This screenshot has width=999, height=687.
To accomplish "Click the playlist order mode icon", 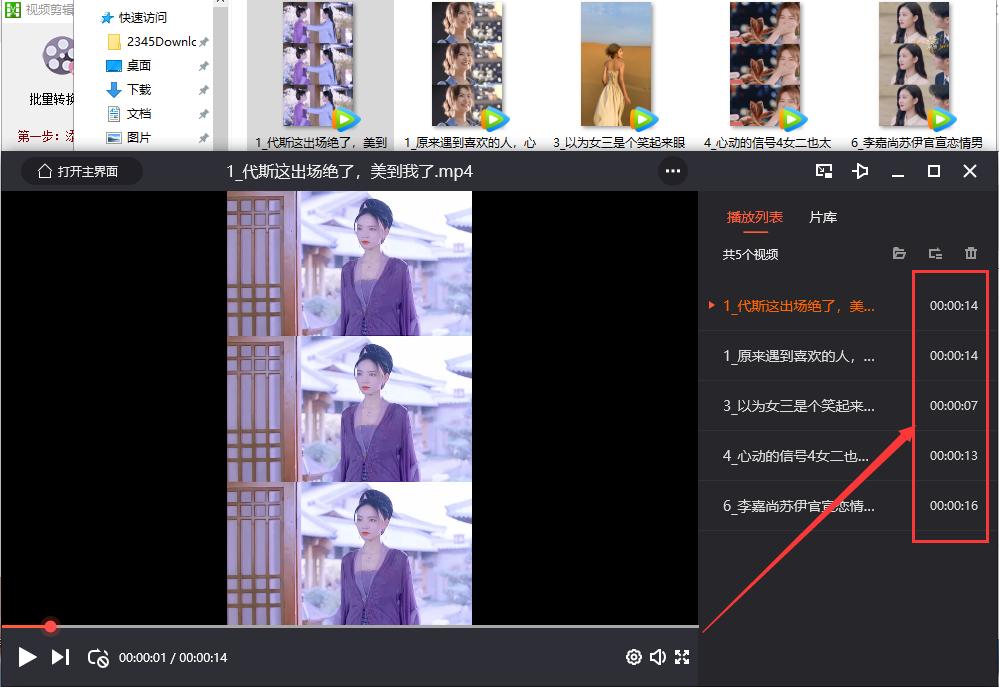I will [935, 254].
